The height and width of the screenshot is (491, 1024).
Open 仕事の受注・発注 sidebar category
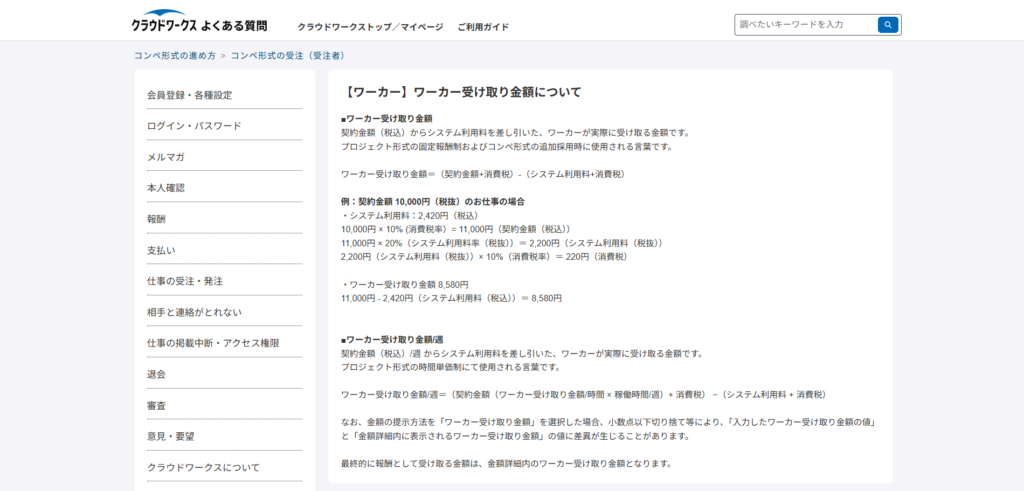[185, 281]
